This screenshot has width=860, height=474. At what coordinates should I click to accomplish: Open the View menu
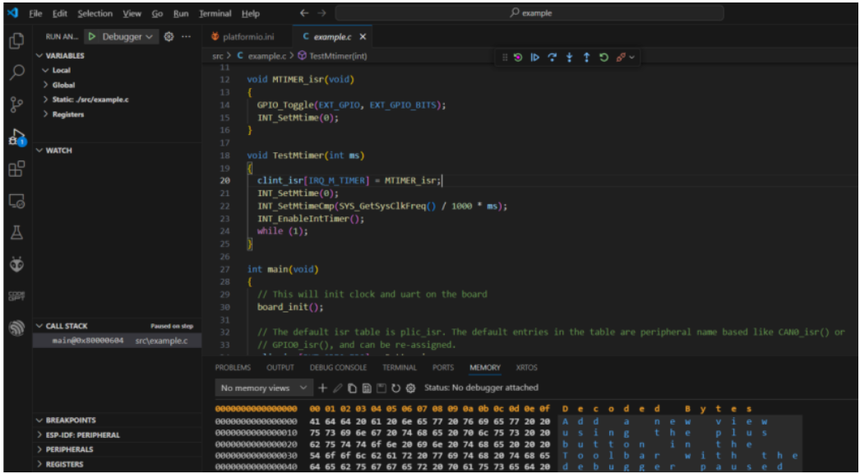pos(132,13)
